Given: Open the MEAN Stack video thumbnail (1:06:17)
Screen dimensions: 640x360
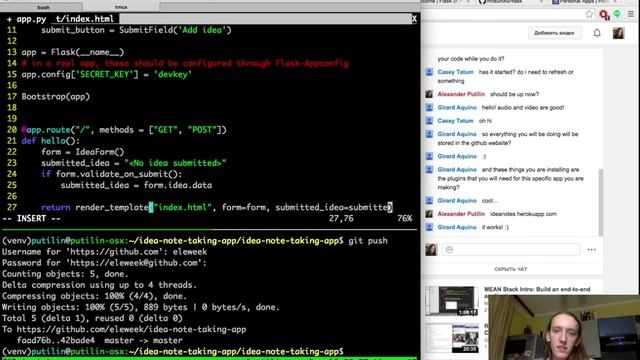Looking at the screenshot, I should click(452, 301).
